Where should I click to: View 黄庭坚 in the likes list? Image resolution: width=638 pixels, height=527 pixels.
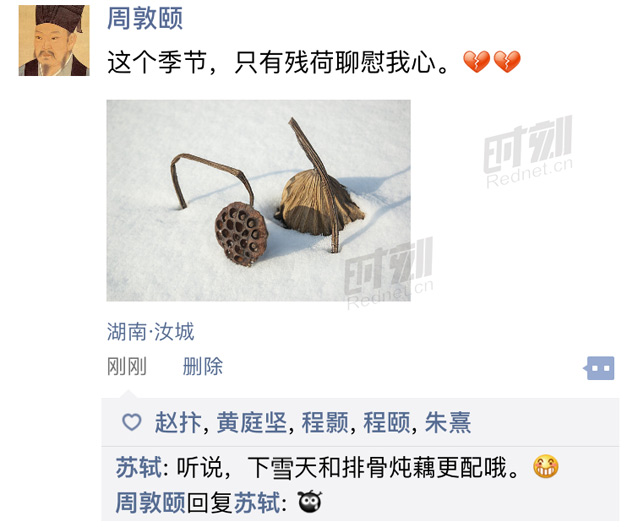(x=252, y=422)
